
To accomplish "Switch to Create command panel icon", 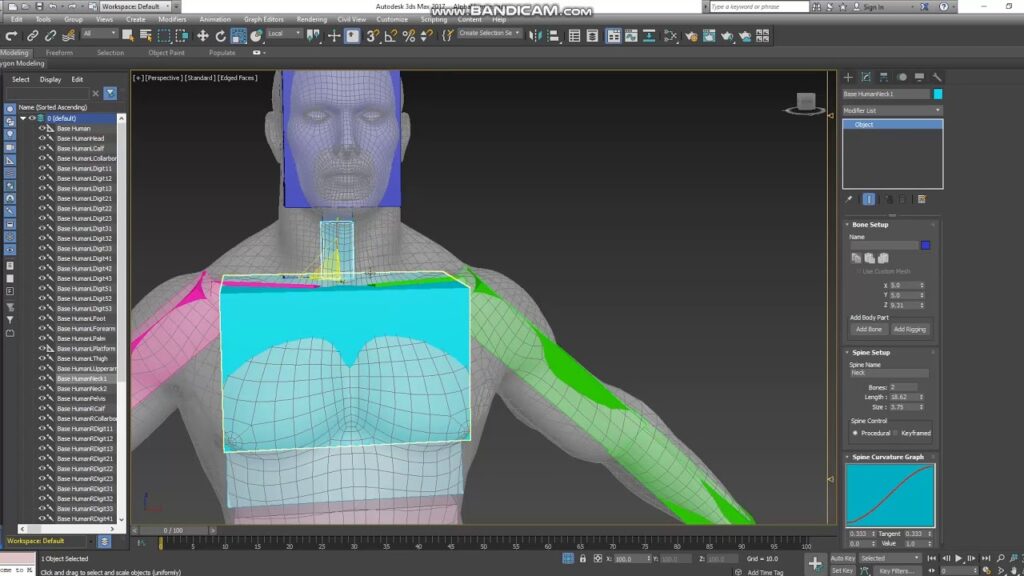I will [849, 76].
